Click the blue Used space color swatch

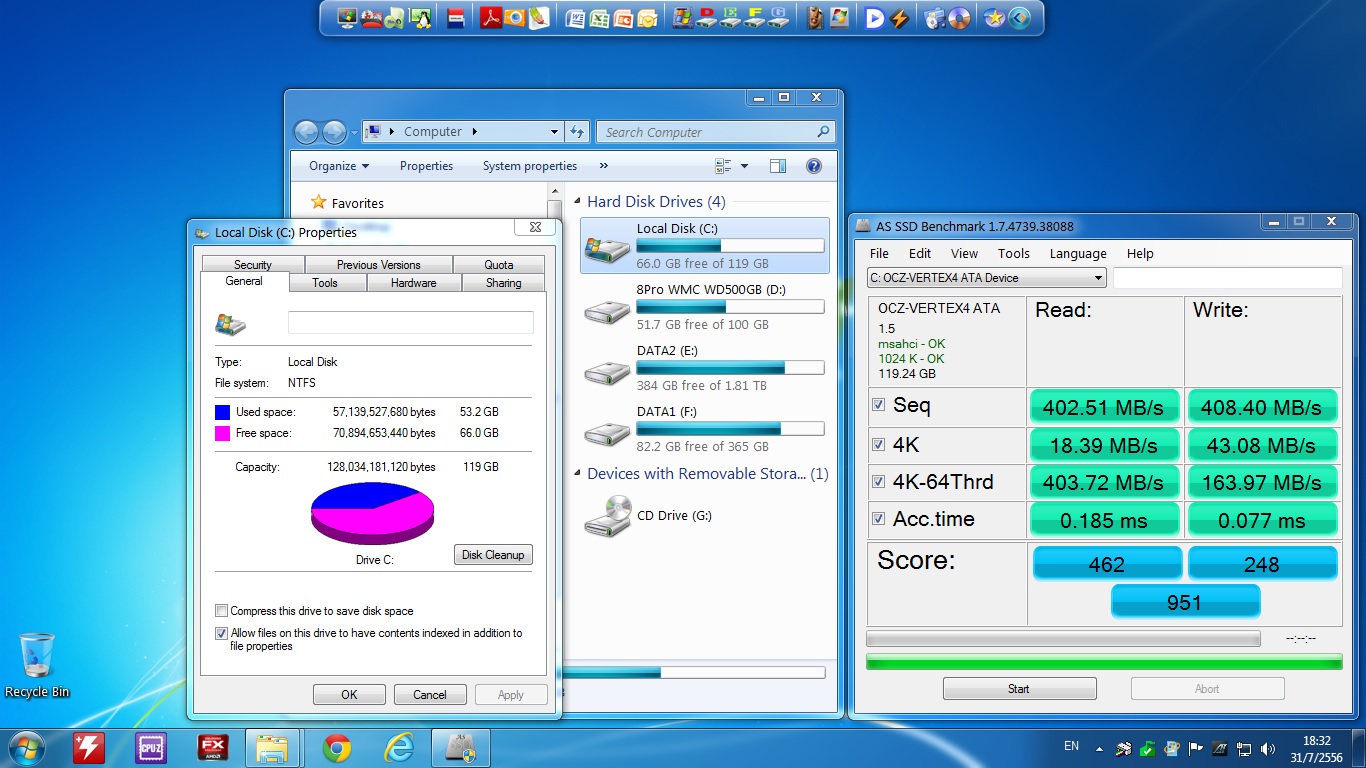222,412
